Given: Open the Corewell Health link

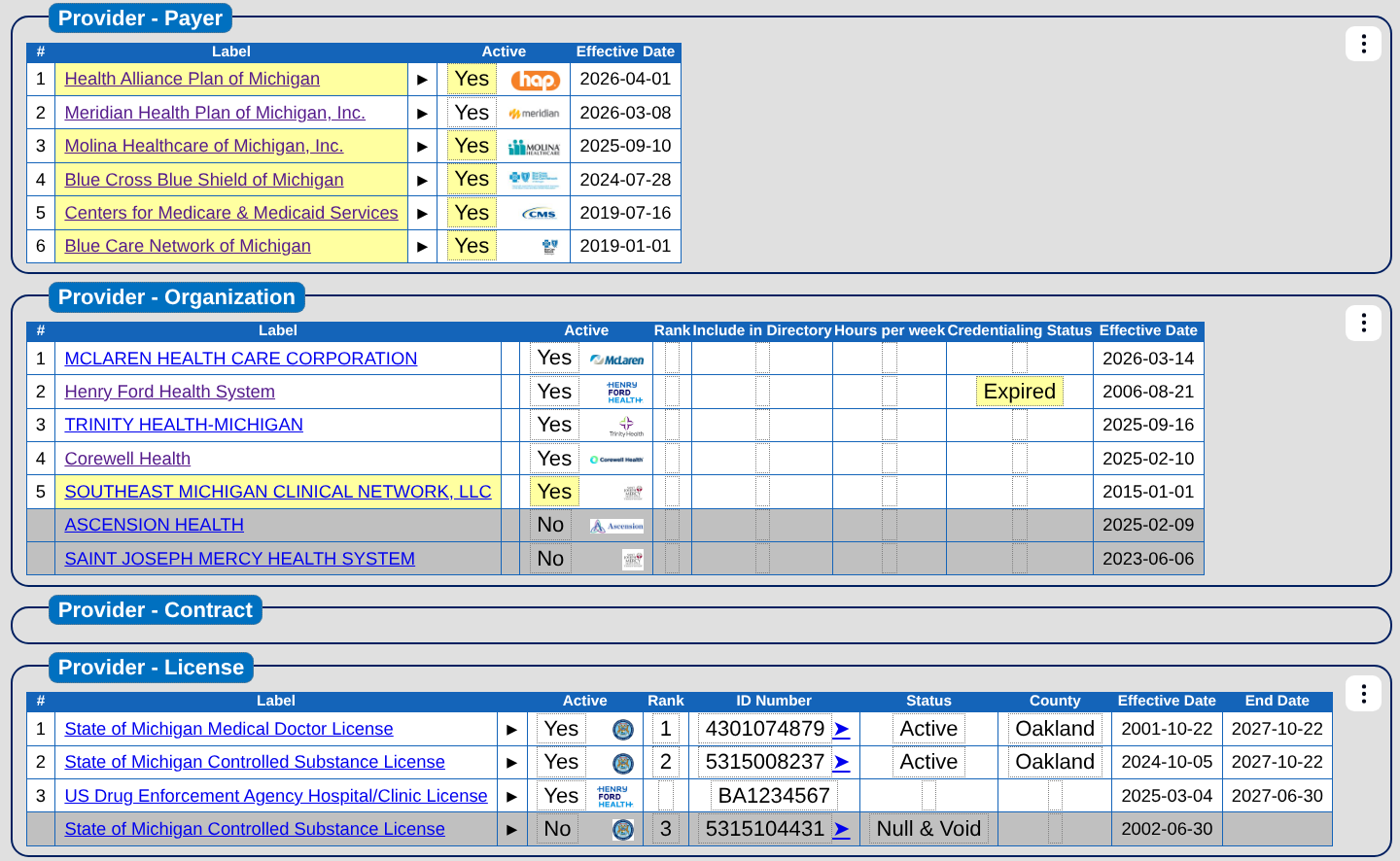Looking at the screenshot, I should point(127,459).
